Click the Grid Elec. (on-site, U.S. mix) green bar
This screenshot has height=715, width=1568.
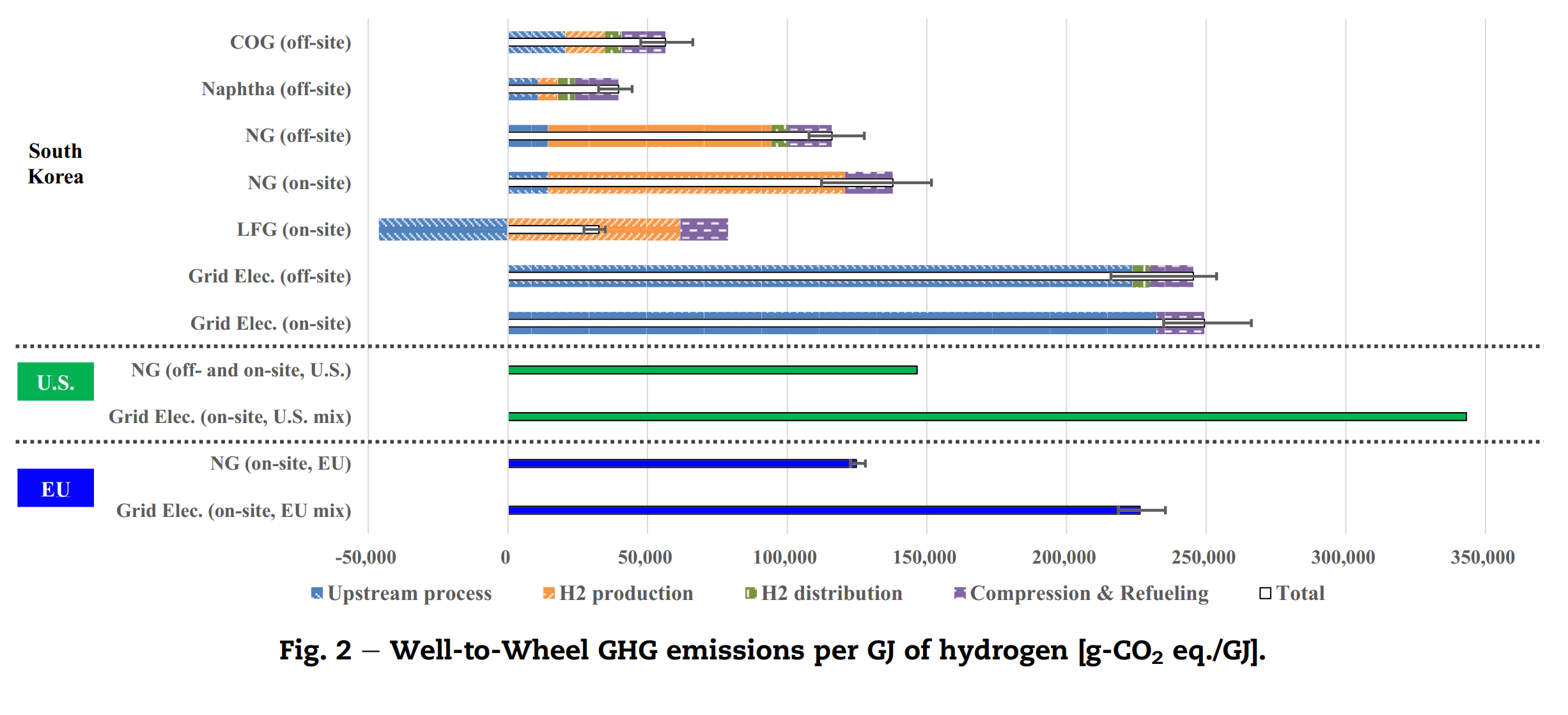click(986, 417)
